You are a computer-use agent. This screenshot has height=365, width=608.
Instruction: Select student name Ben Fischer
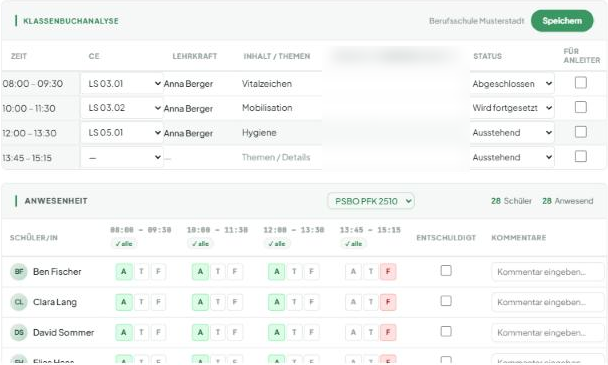tap(57, 272)
